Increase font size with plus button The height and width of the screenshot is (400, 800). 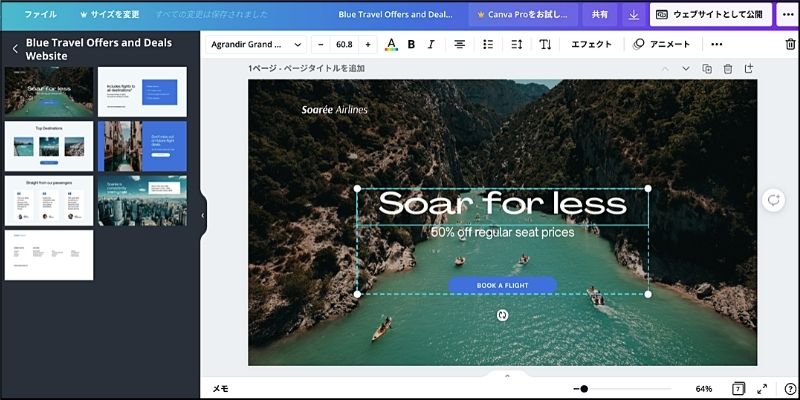pos(368,44)
